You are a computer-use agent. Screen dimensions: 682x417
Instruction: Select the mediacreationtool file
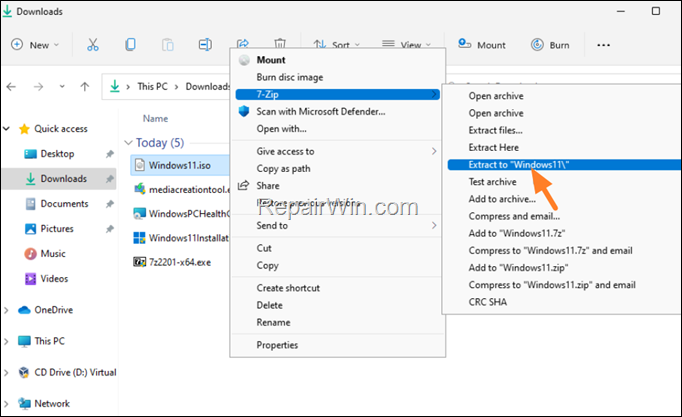[x=181, y=190]
